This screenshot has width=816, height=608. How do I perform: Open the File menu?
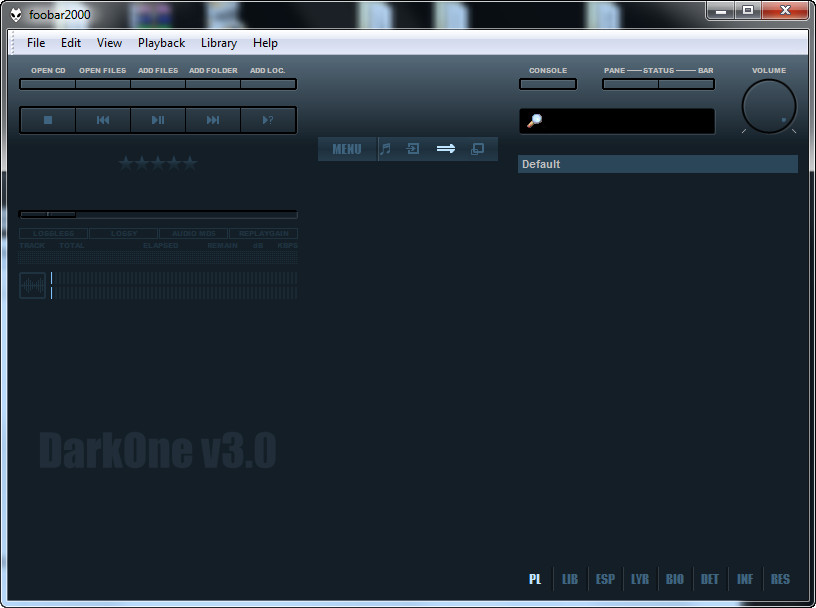[36, 43]
